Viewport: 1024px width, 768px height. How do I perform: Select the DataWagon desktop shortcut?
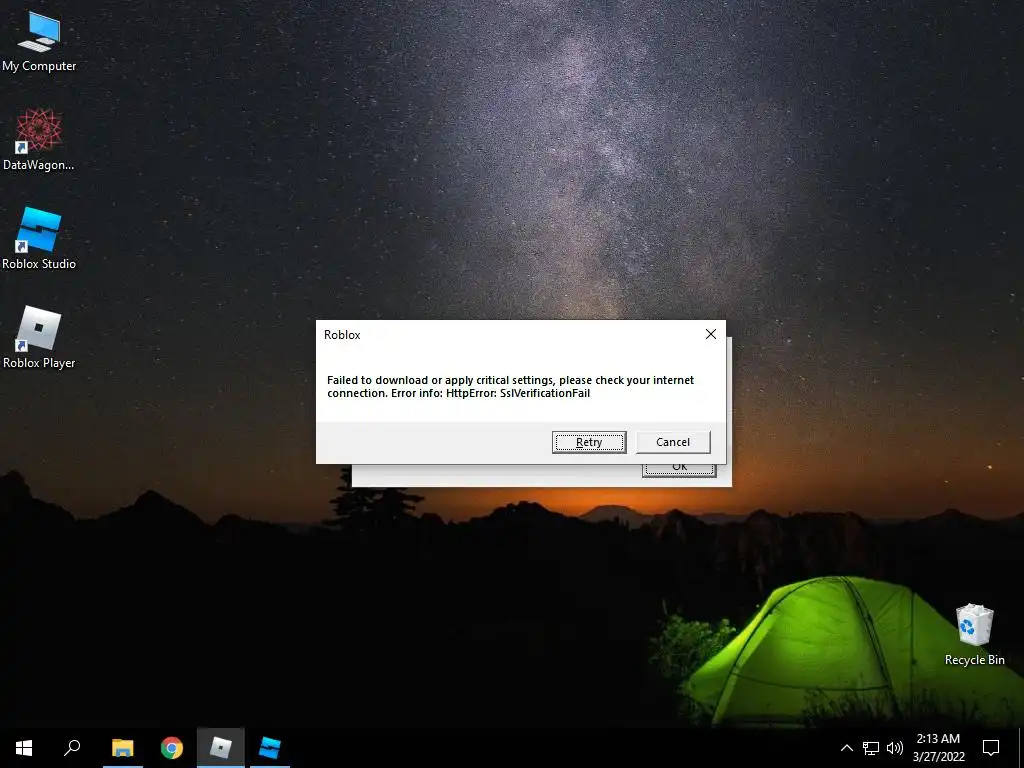tap(39, 140)
